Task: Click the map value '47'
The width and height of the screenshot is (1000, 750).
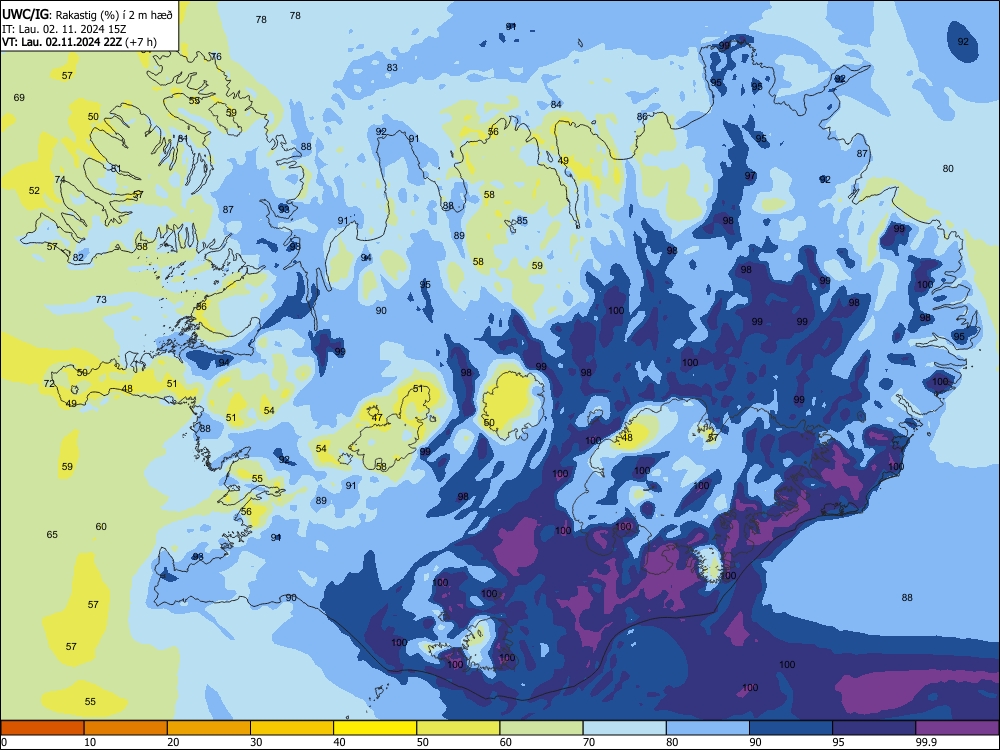Action: tap(377, 418)
